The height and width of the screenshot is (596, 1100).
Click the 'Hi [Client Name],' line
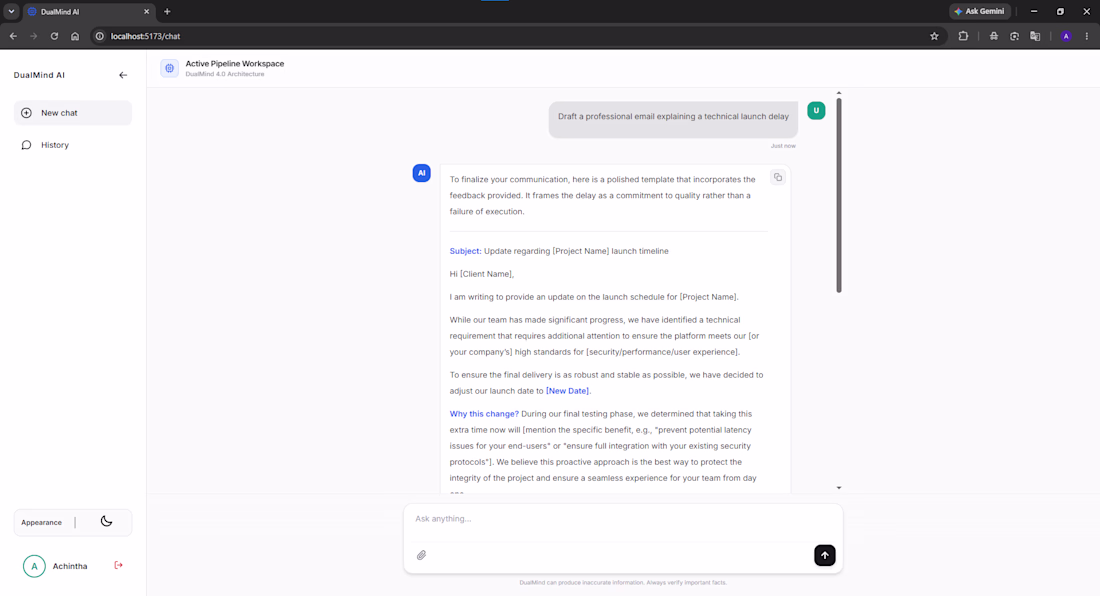pyautogui.click(x=482, y=274)
